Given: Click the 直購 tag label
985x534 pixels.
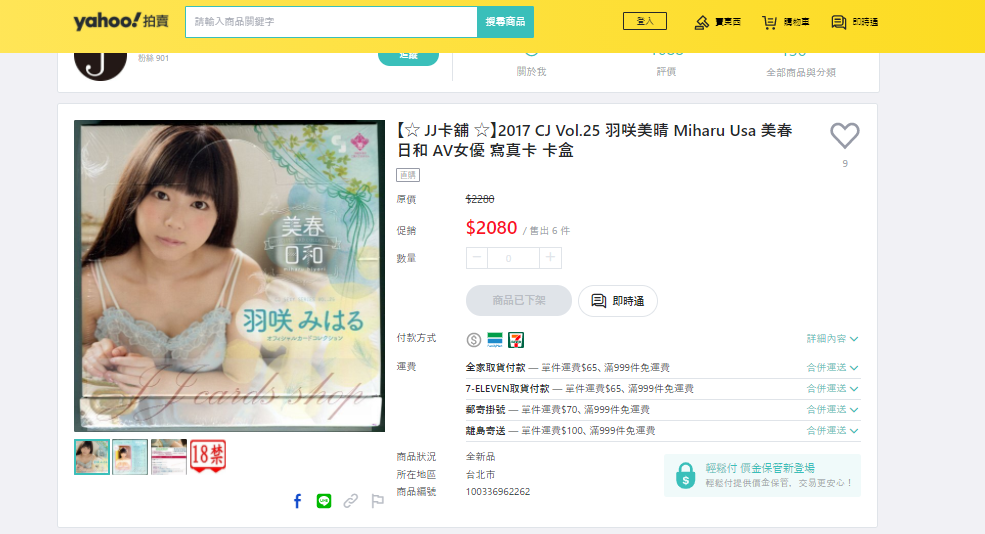Looking at the screenshot, I should pyautogui.click(x=408, y=175).
